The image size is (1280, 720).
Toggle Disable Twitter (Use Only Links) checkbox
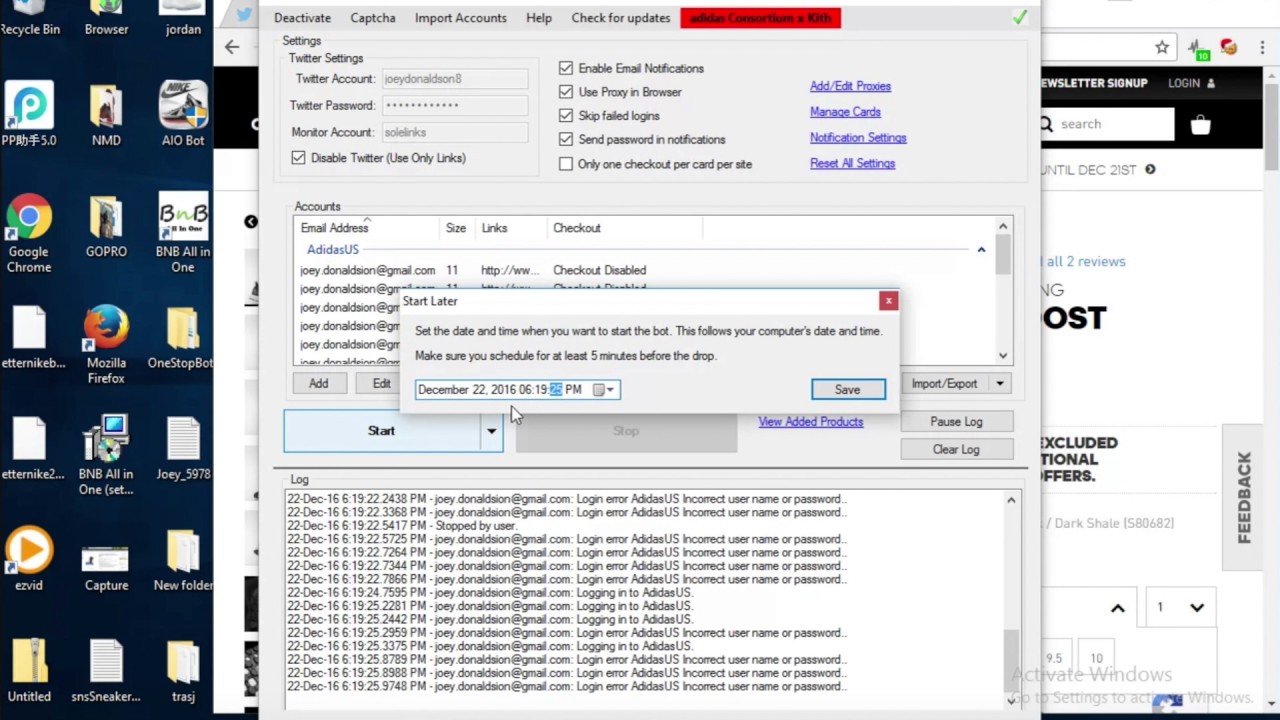[x=298, y=158]
